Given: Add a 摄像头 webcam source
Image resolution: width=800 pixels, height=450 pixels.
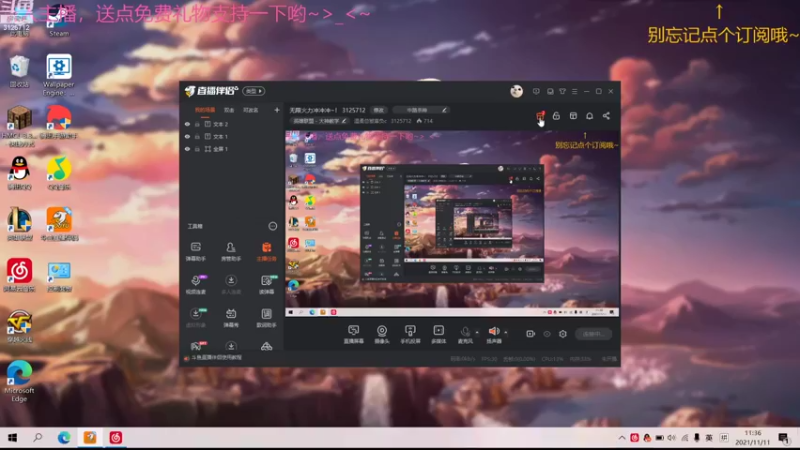Looking at the screenshot, I should [x=382, y=334].
